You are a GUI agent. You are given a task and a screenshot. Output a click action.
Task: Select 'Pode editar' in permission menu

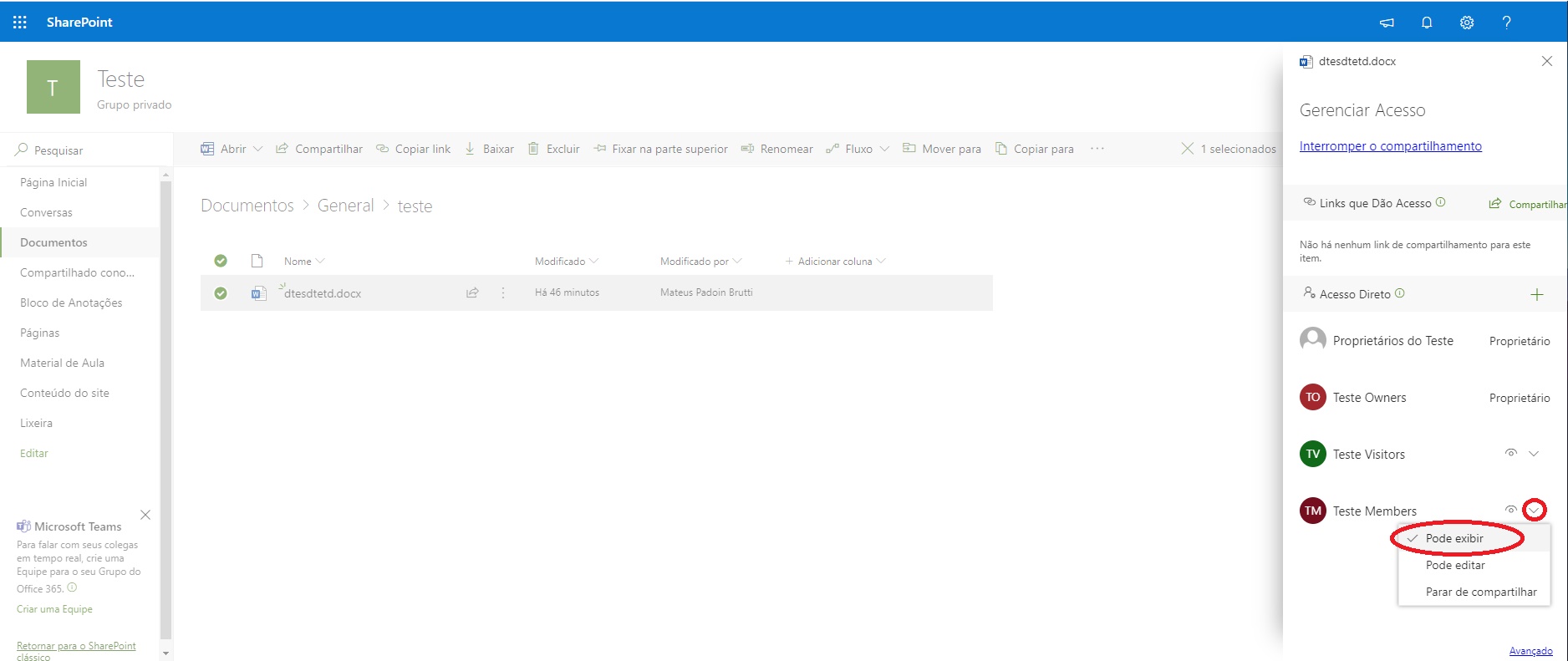point(1455,565)
